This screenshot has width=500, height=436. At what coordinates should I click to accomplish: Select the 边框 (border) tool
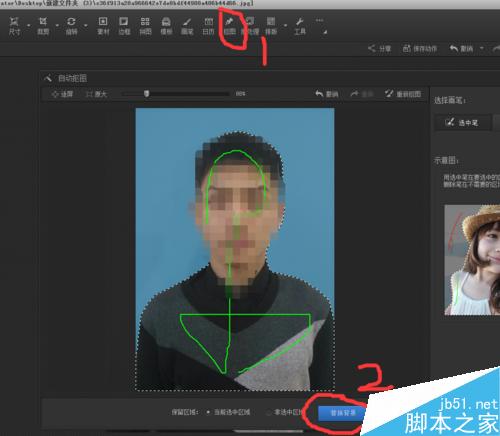click(124, 26)
